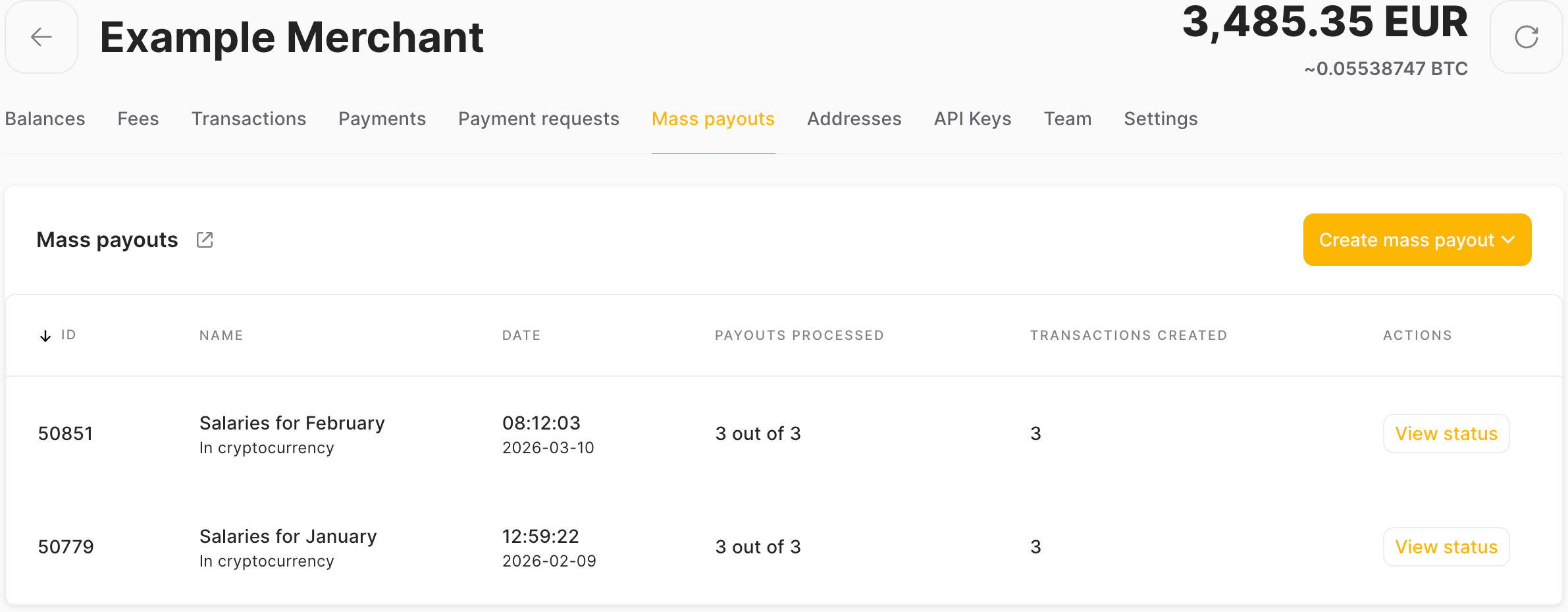The height and width of the screenshot is (612, 1568).
Task: Click the 3,485.35 EUR balance
Action: [x=1325, y=22]
